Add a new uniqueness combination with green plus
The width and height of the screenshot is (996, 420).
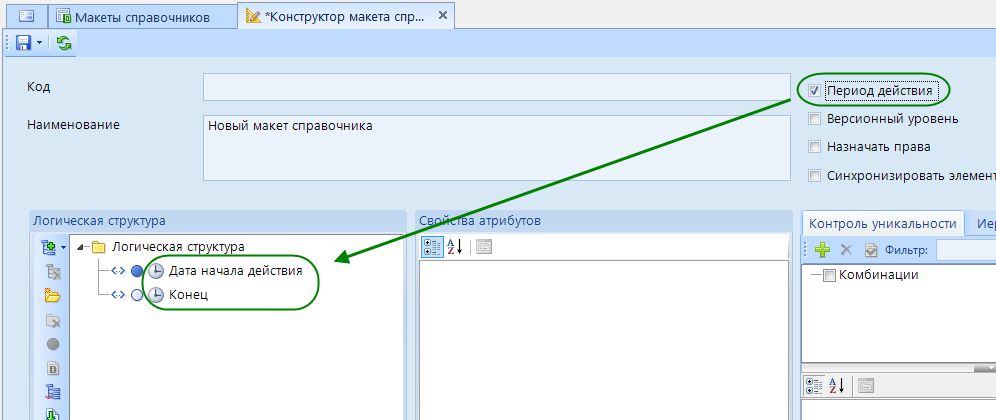pyautogui.click(x=822, y=250)
